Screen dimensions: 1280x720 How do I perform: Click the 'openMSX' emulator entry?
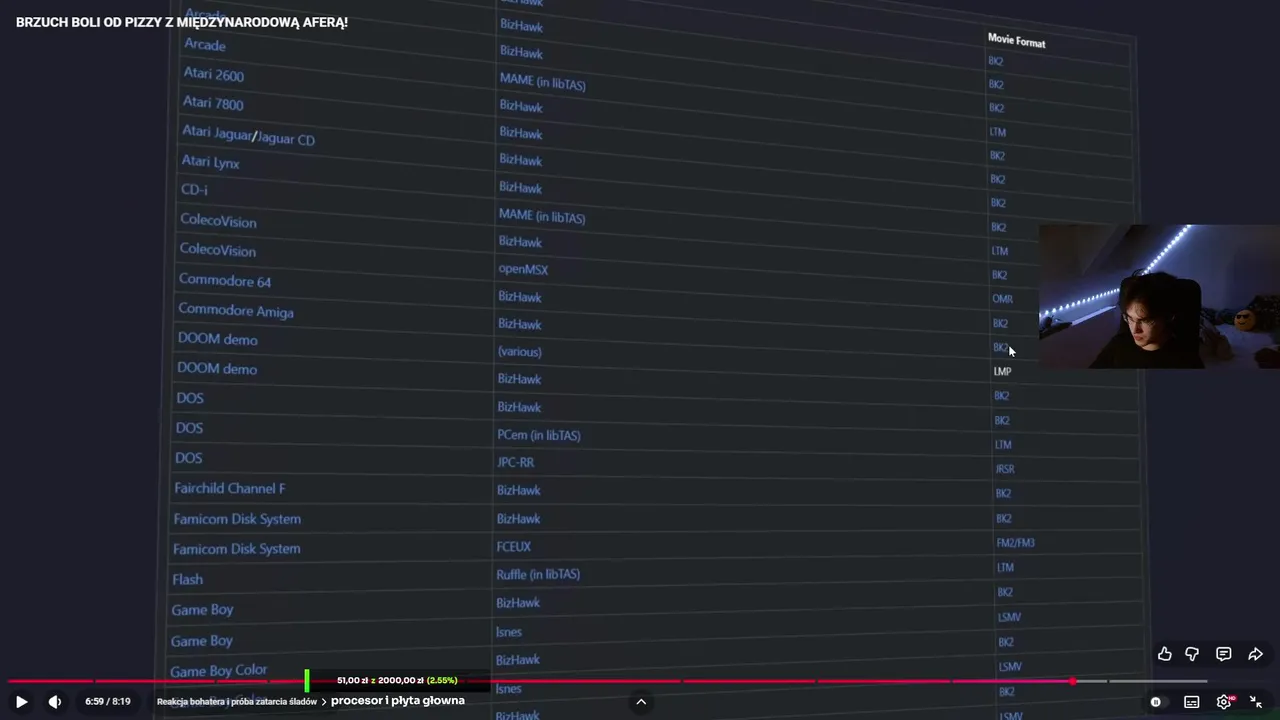[523, 269]
